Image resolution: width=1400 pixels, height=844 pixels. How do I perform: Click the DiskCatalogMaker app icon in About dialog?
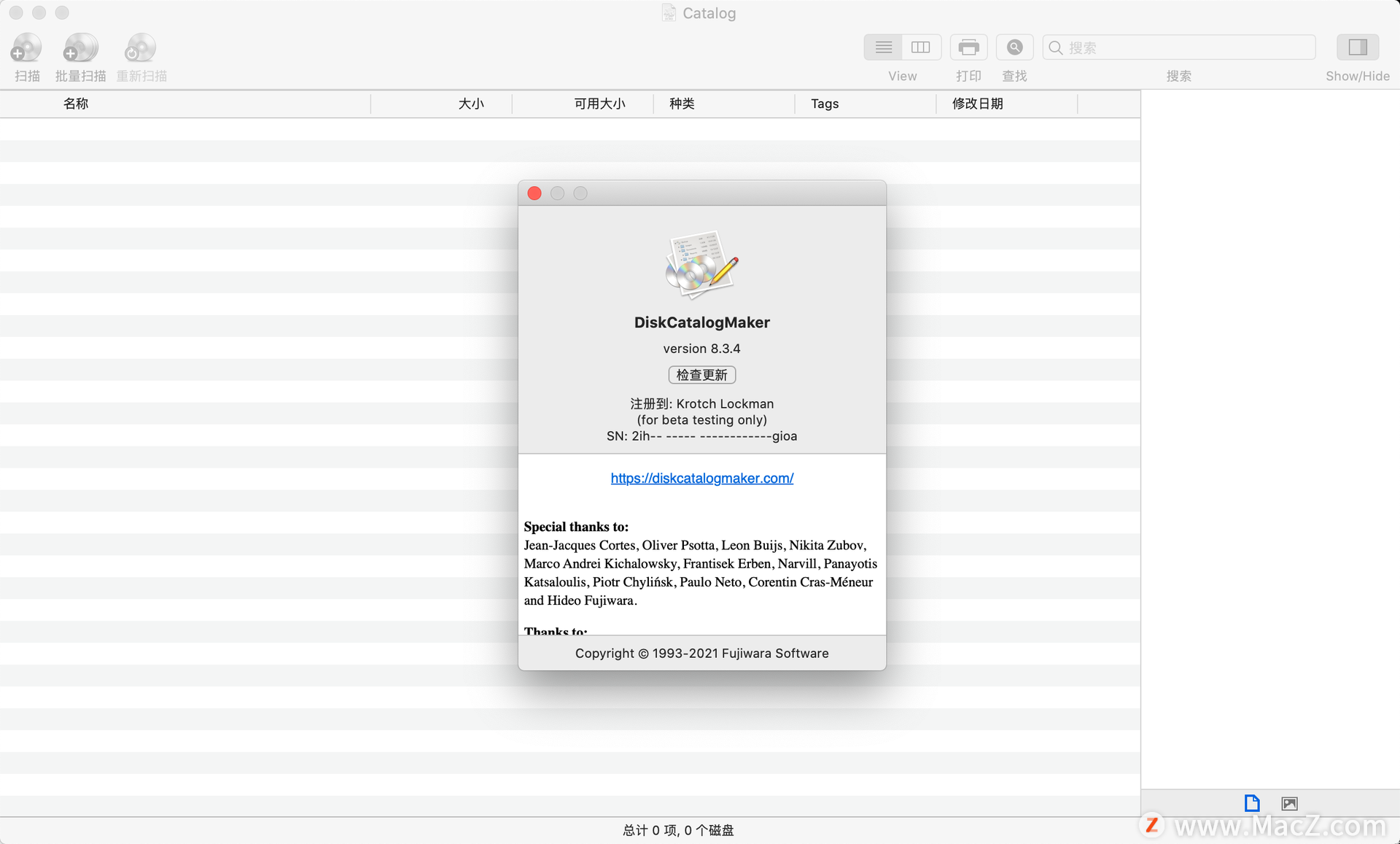[x=701, y=265]
